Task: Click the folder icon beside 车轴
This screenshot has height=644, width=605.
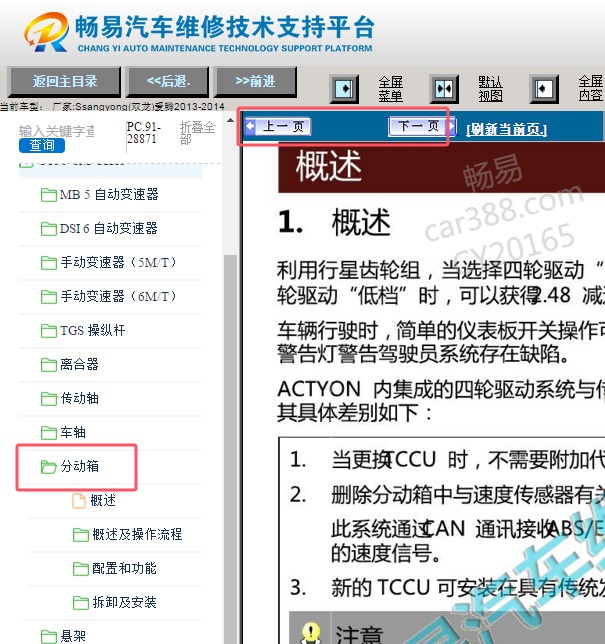Action: (x=49, y=433)
